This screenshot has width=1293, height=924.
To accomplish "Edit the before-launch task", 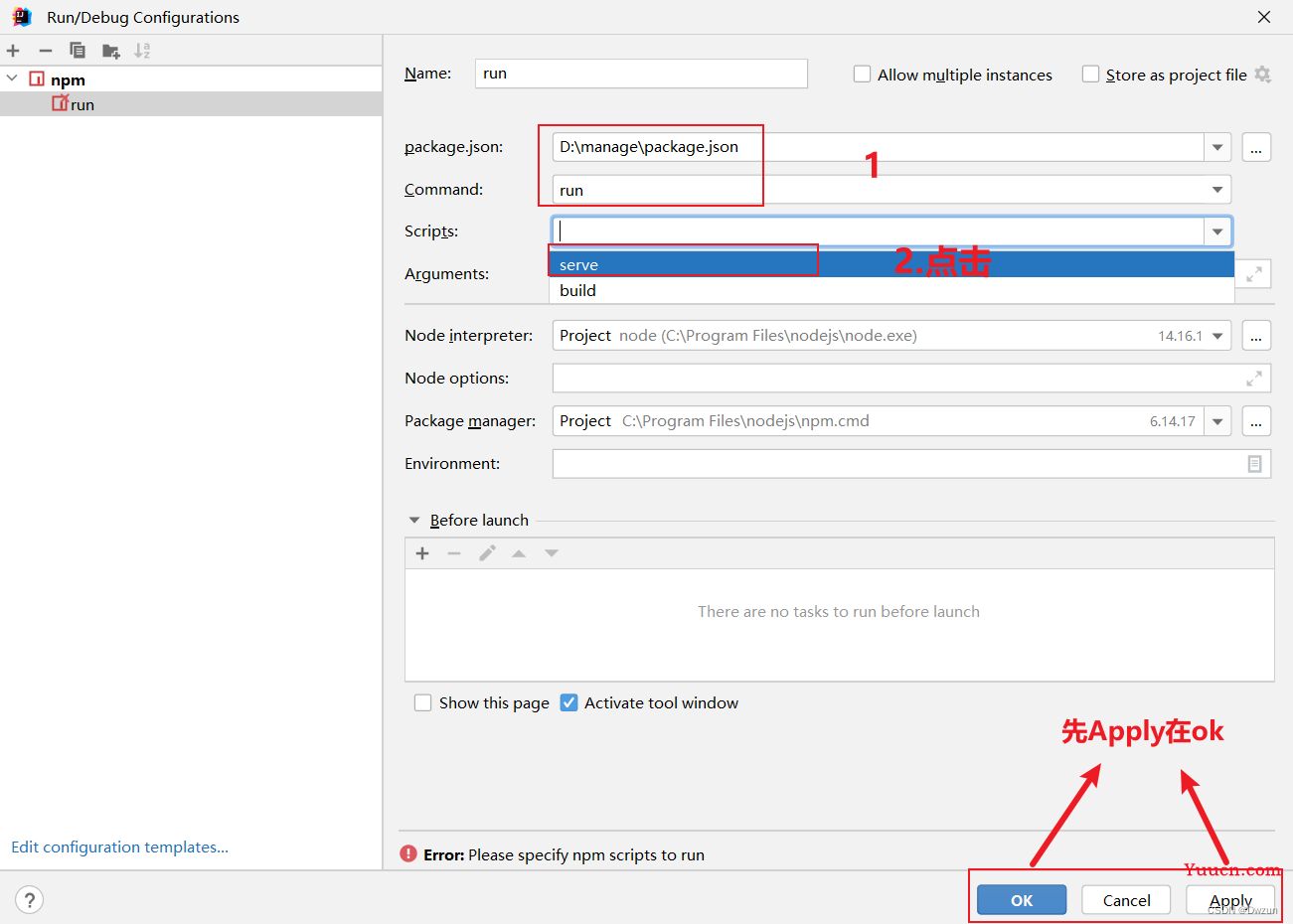I will point(487,553).
